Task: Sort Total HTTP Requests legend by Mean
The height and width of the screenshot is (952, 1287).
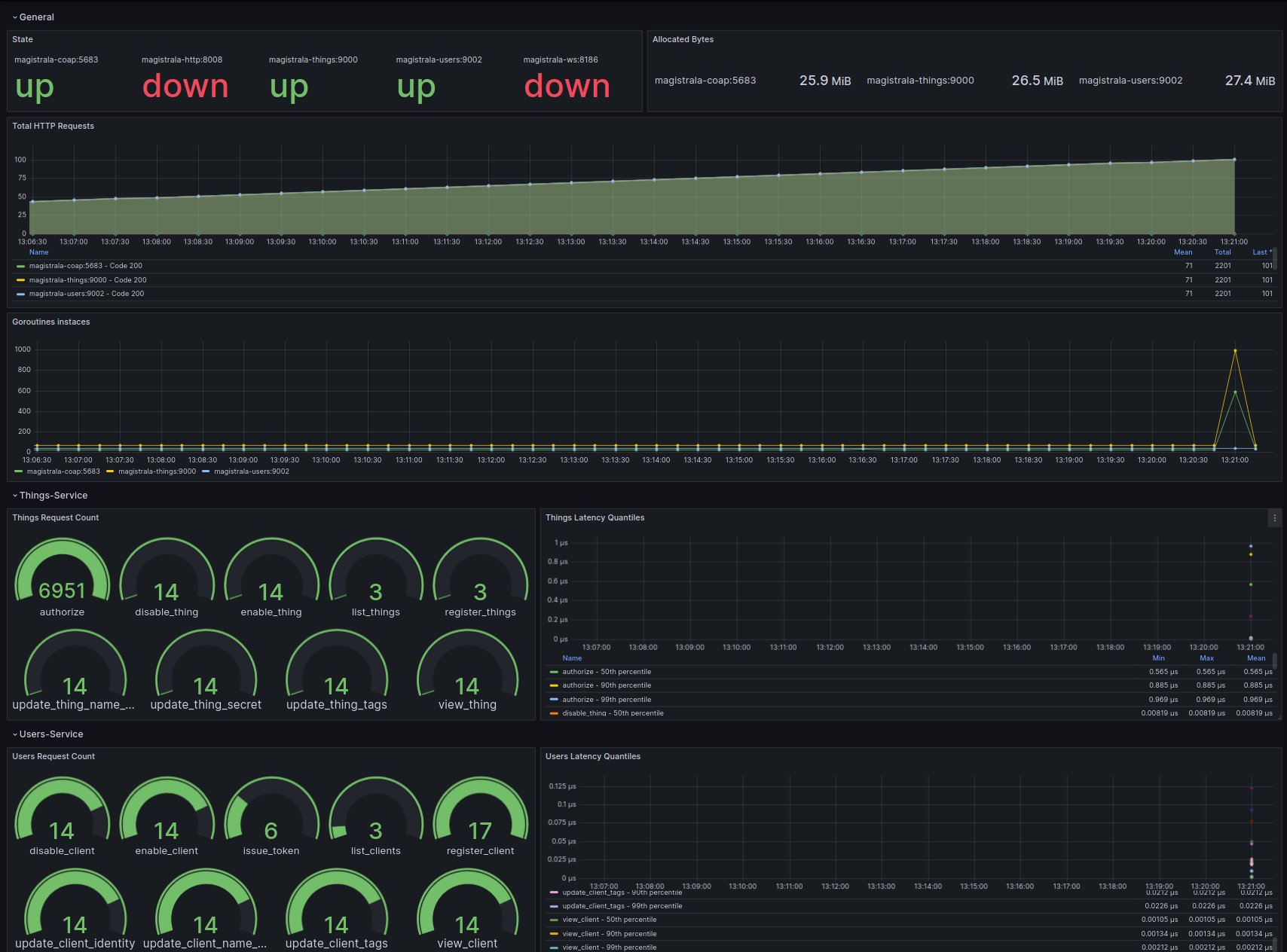Action: [1183, 252]
